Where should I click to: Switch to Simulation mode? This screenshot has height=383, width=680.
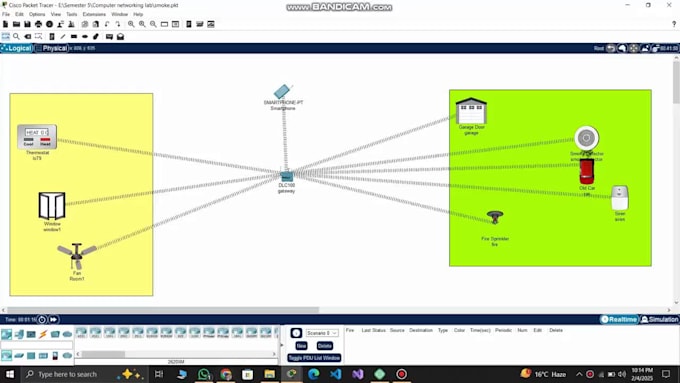click(x=659, y=319)
